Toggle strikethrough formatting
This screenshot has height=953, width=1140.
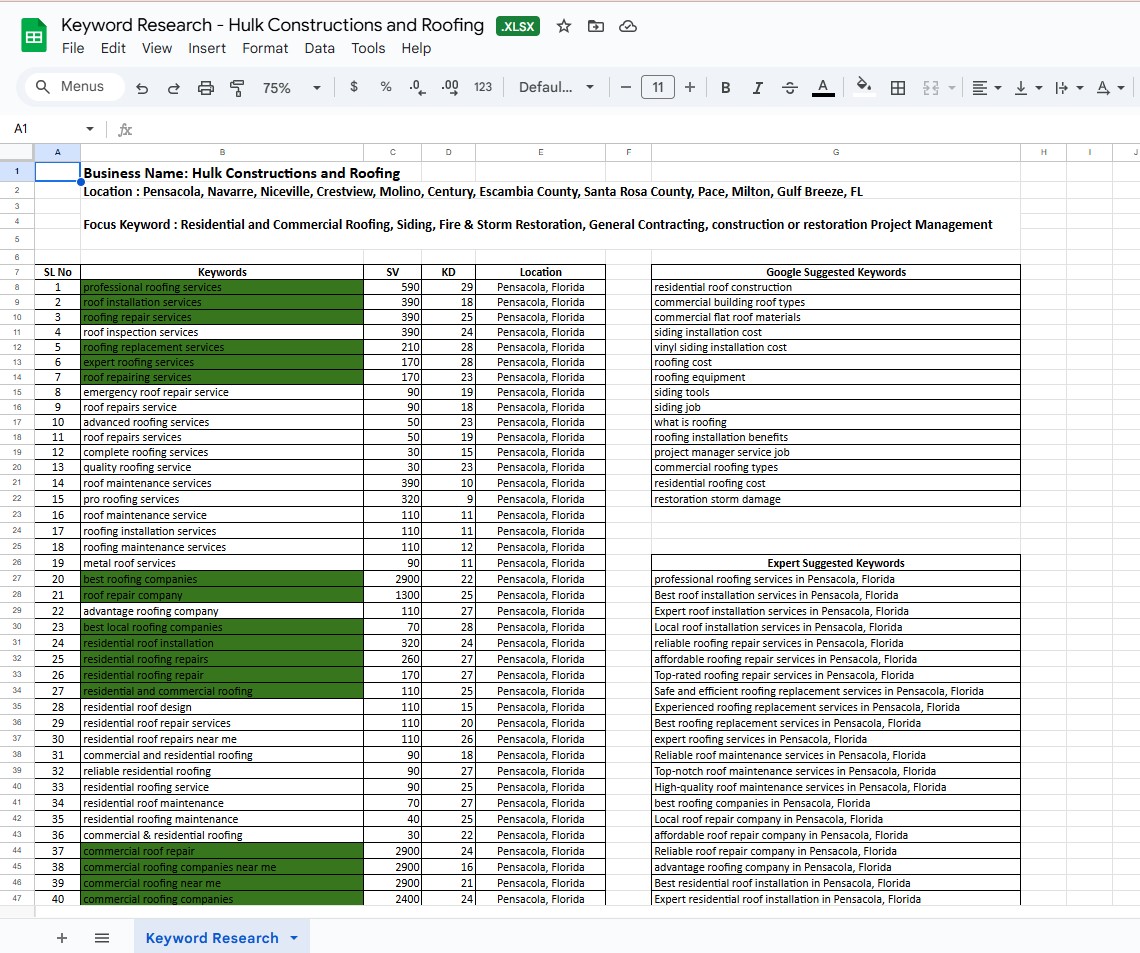click(790, 88)
